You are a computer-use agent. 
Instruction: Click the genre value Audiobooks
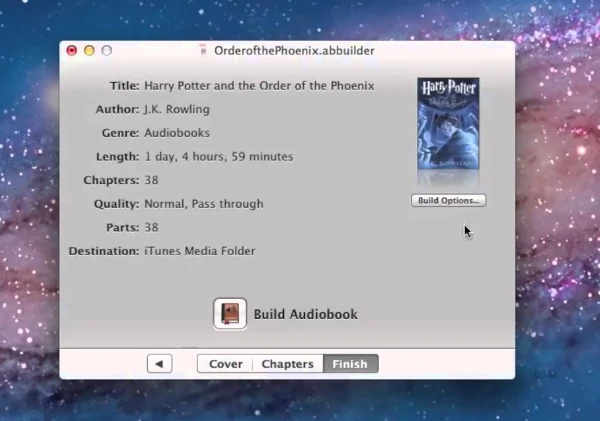click(177, 133)
